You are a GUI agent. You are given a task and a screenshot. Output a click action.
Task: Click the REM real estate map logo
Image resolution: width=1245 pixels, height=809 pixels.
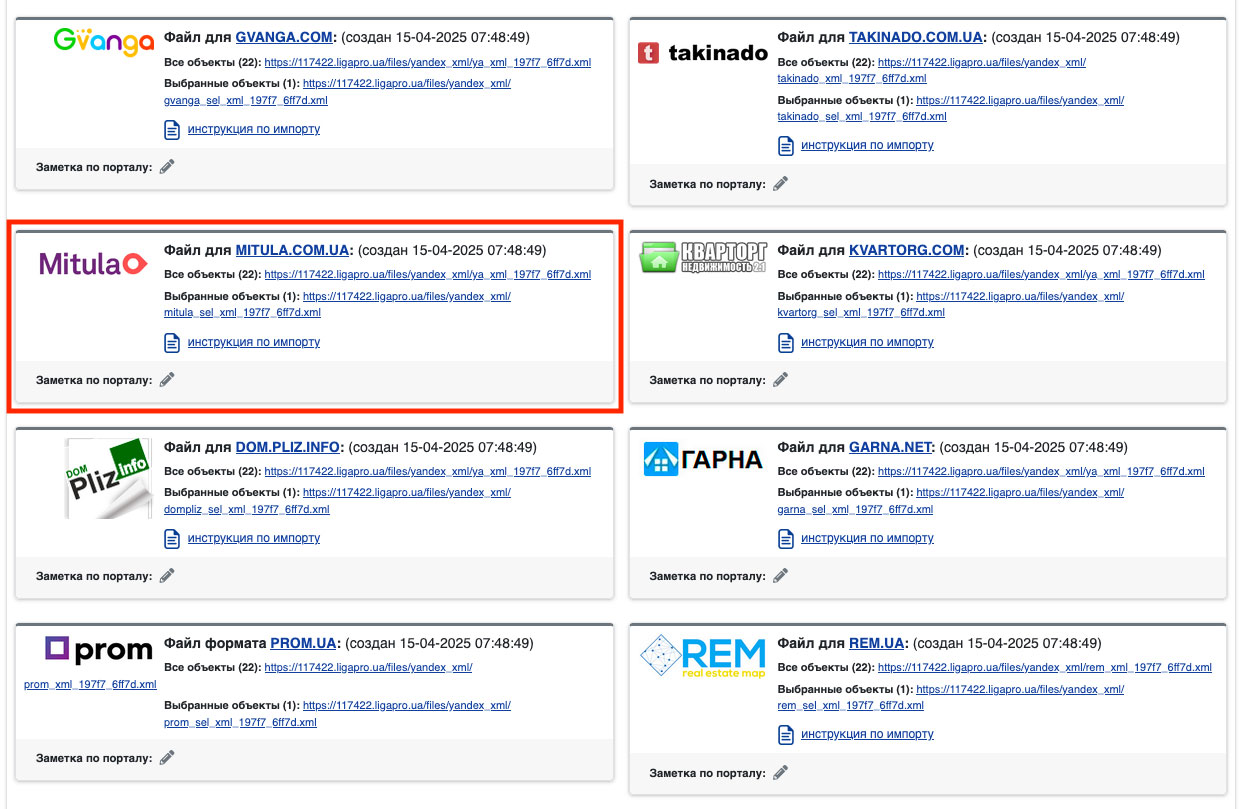pos(702,658)
